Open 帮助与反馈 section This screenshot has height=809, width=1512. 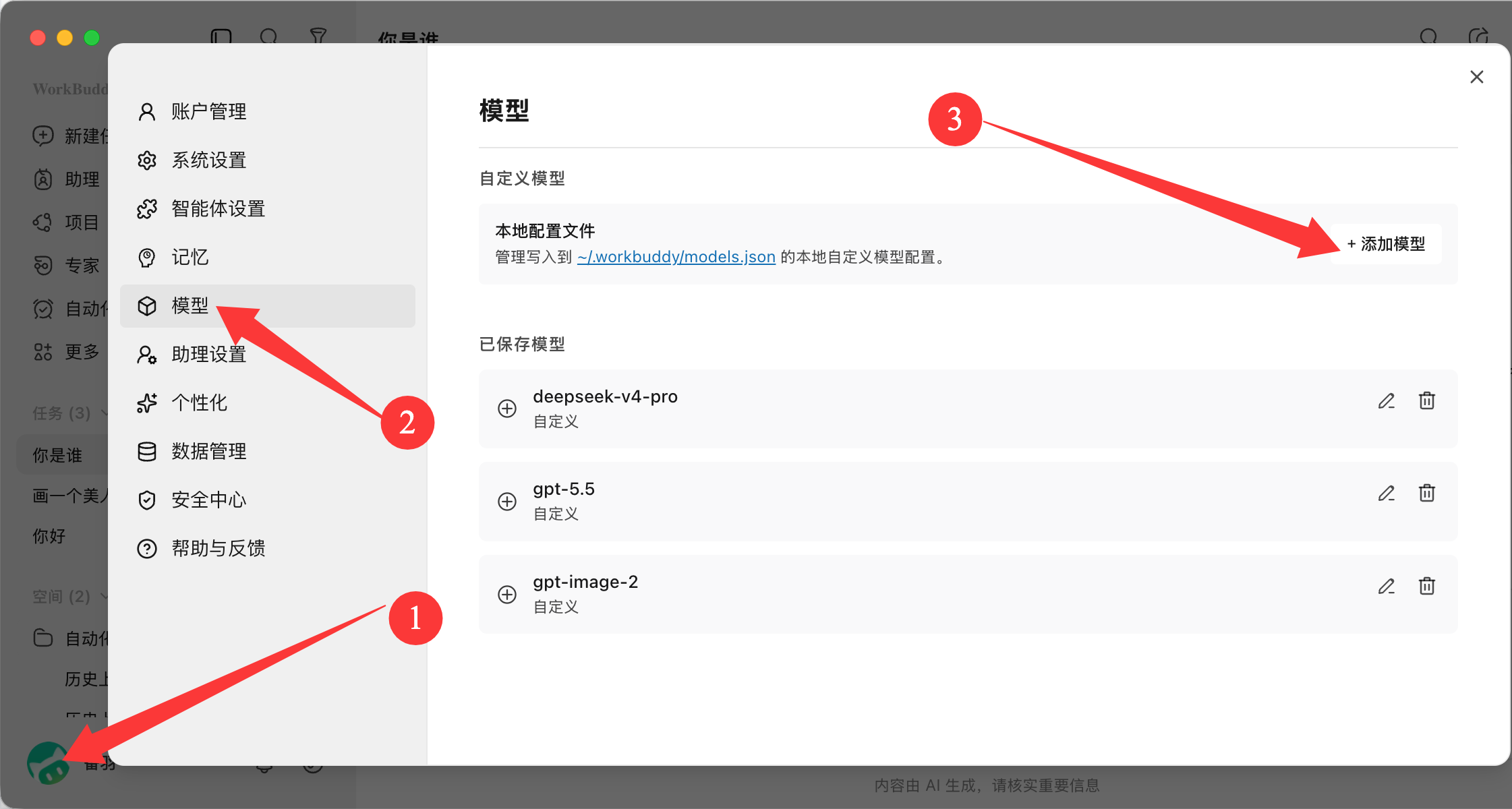click(x=267, y=548)
